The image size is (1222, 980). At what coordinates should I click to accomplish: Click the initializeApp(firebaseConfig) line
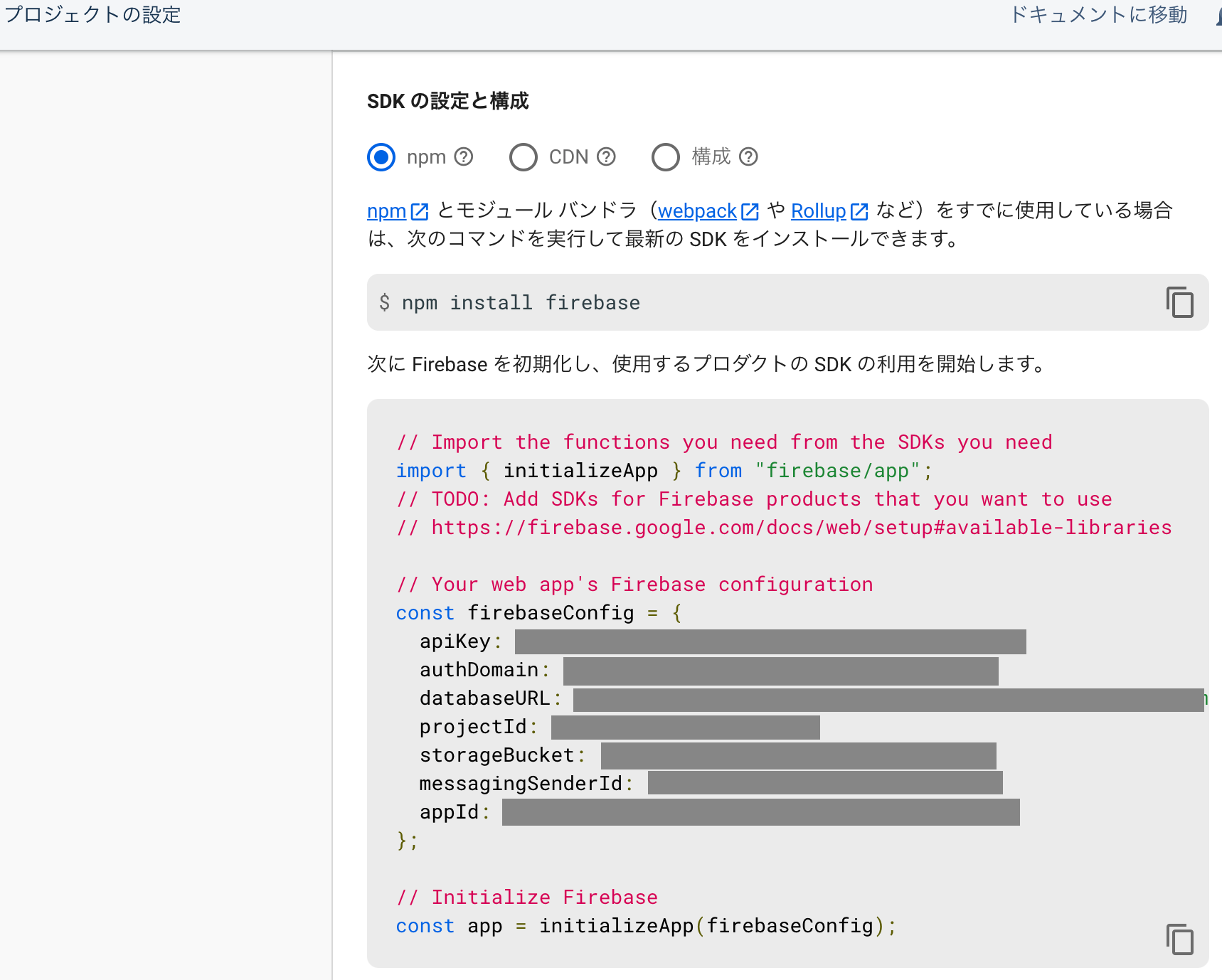point(646,926)
